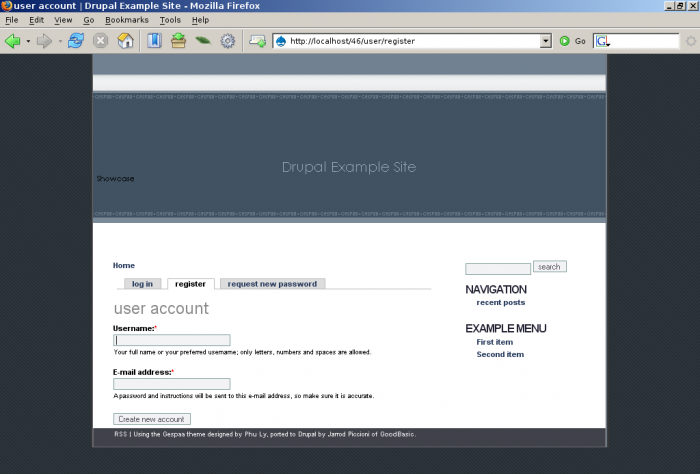The height and width of the screenshot is (474, 700).
Task: Open the Google search engine selector
Action: tap(602, 41)
